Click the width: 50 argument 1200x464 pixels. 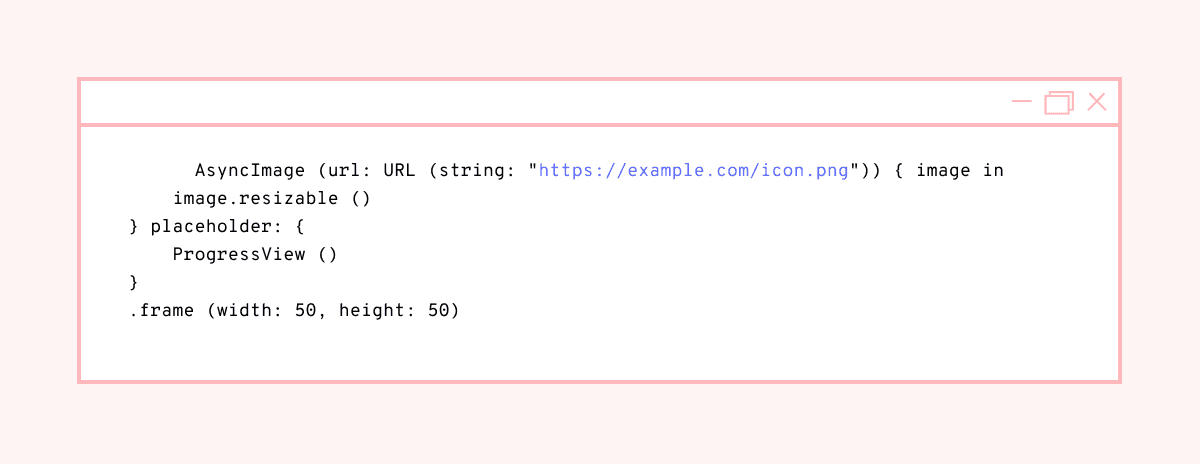pos(270,311)
